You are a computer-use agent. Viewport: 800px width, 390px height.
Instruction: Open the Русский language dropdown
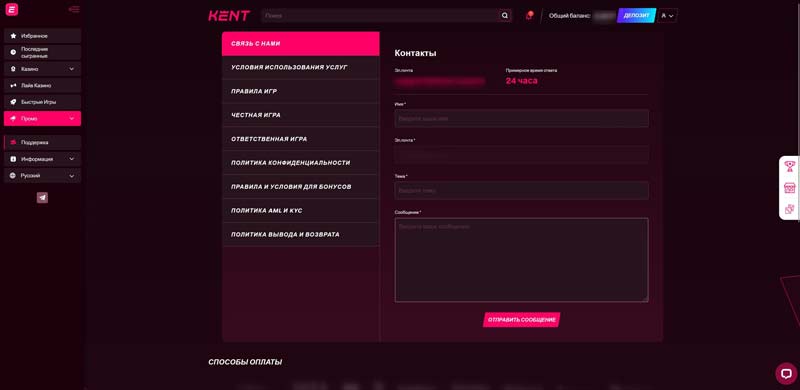(42, 176)
